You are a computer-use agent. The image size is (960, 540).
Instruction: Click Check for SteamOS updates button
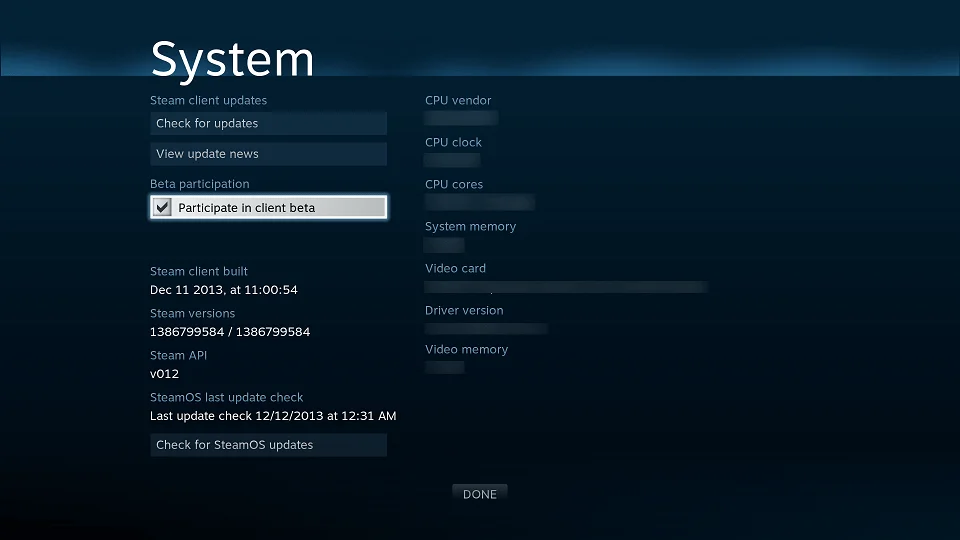(x=268, y=445)
